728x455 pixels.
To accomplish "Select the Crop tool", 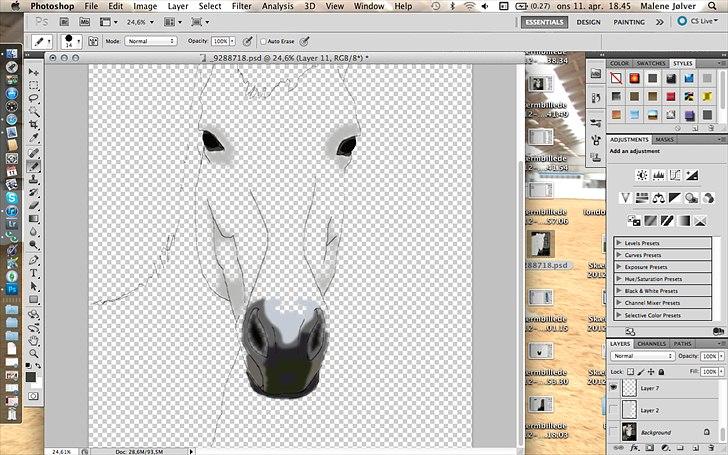I will click(x=33, y=126).
